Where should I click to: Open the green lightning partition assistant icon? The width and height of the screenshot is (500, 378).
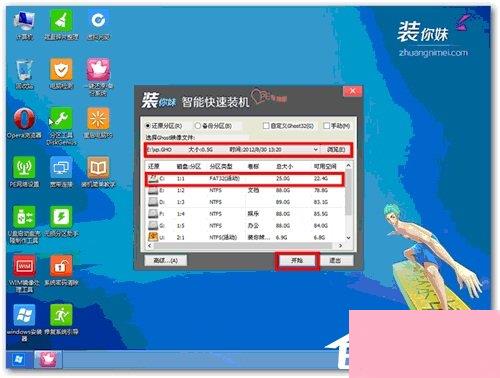tap(61, 217)
